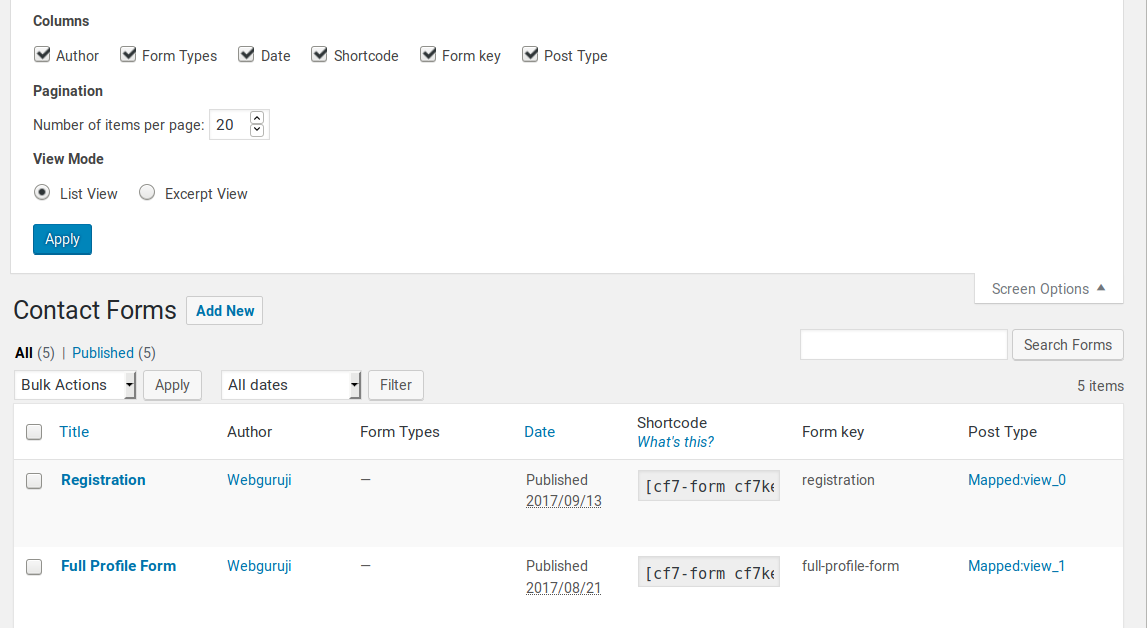Toggle the Form Types column checkbox
The width and height of the screenshot is (1147, 628).
click(128, 55)
